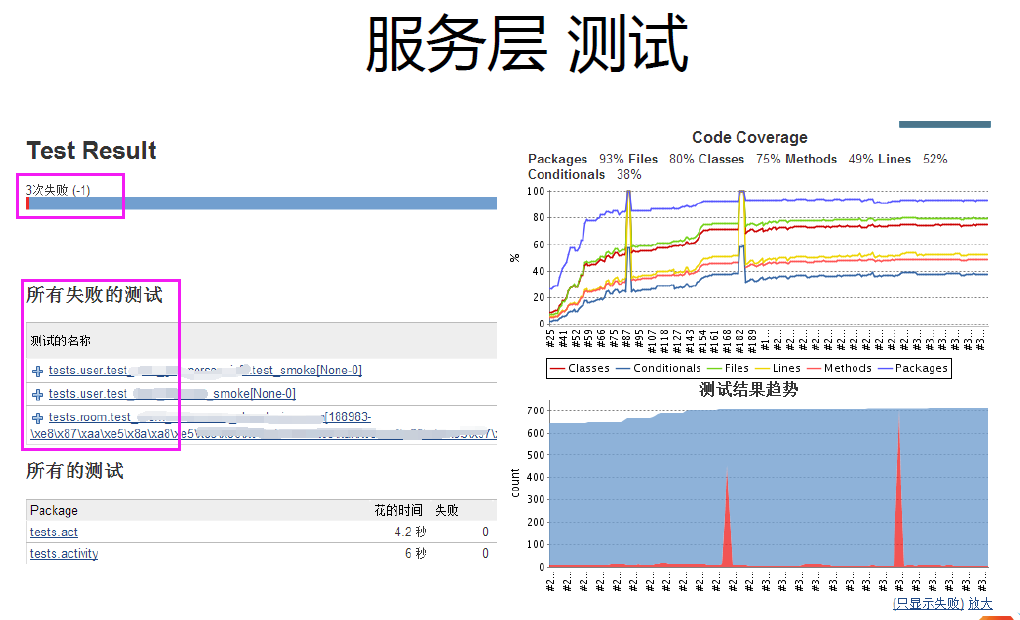Click failure count 0 for tests.act
Screen dimensions: 1020x620
(485, 532)
